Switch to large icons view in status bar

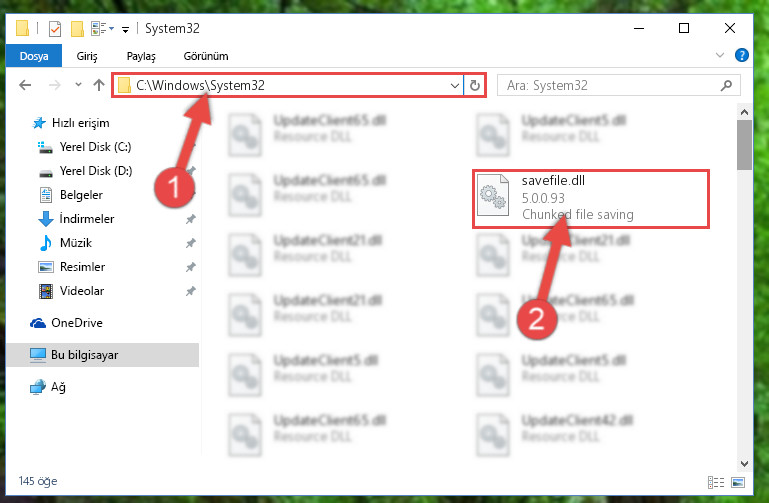(738, 482)
